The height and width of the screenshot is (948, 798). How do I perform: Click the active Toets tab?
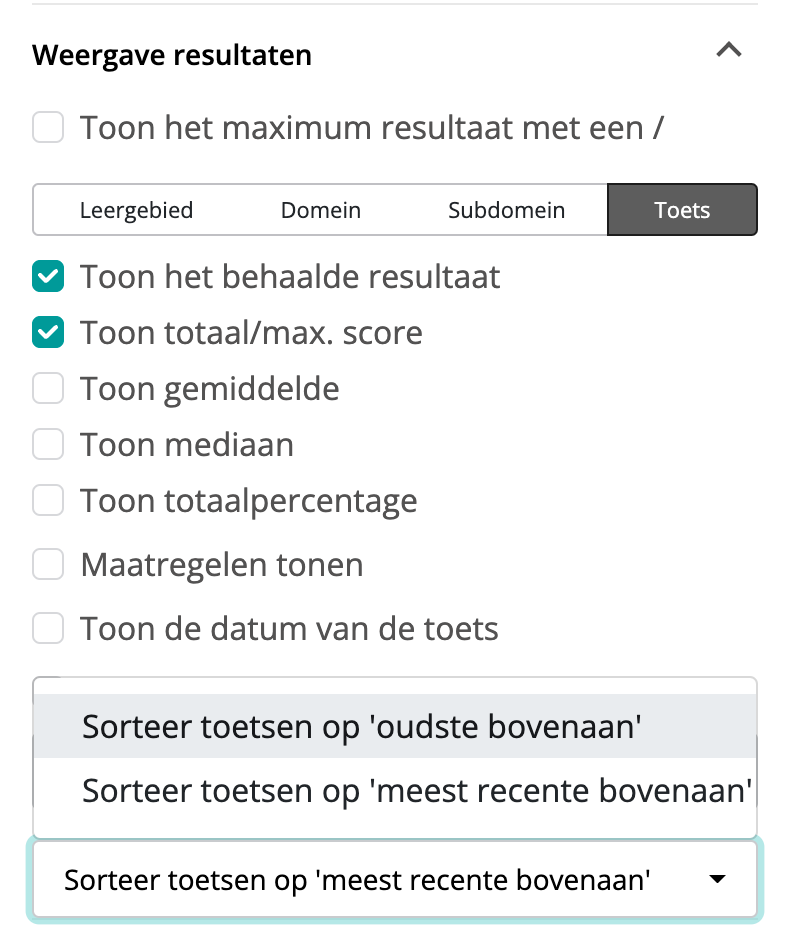click(x=682, y=210)
